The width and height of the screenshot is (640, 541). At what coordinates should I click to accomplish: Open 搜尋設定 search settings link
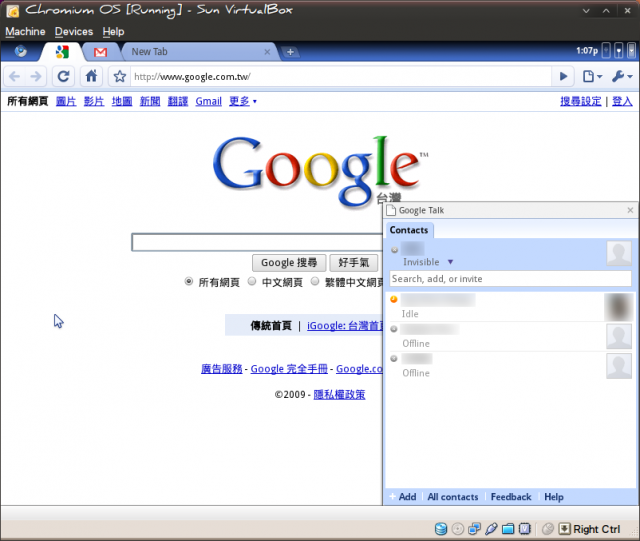[x=580, y=101]
